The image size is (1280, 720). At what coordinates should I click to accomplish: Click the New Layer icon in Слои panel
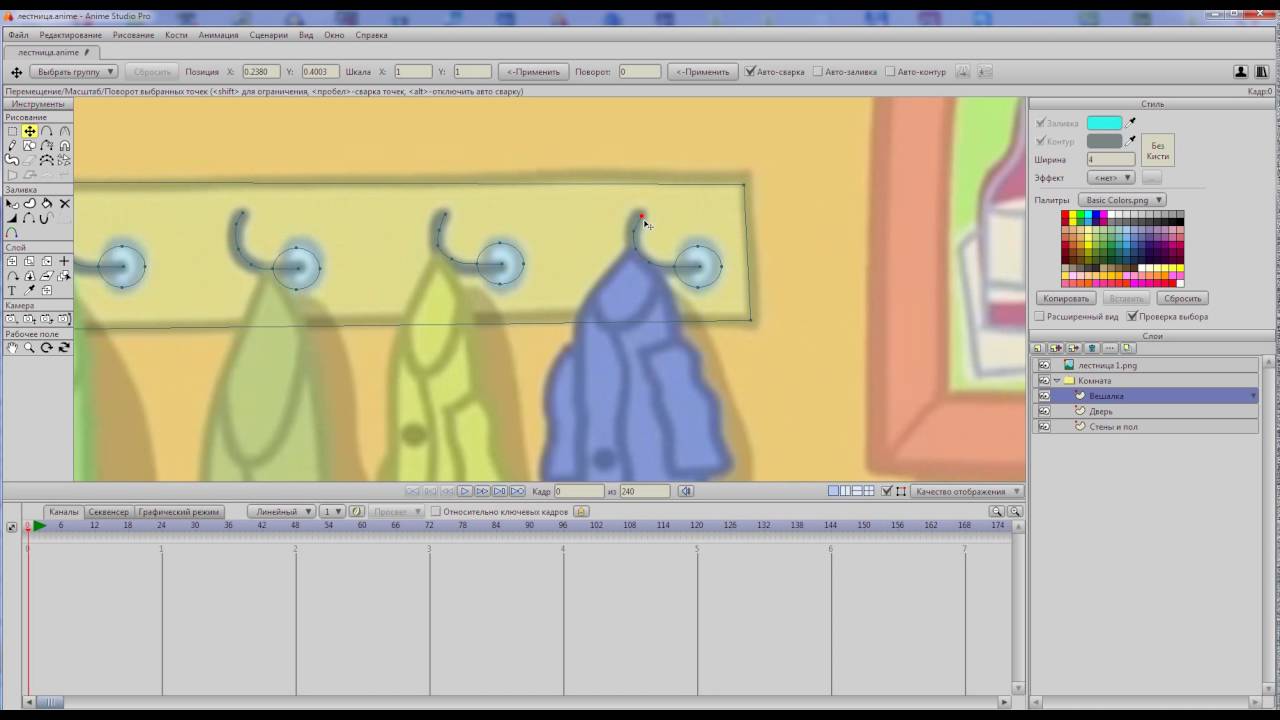point(1038,348)
